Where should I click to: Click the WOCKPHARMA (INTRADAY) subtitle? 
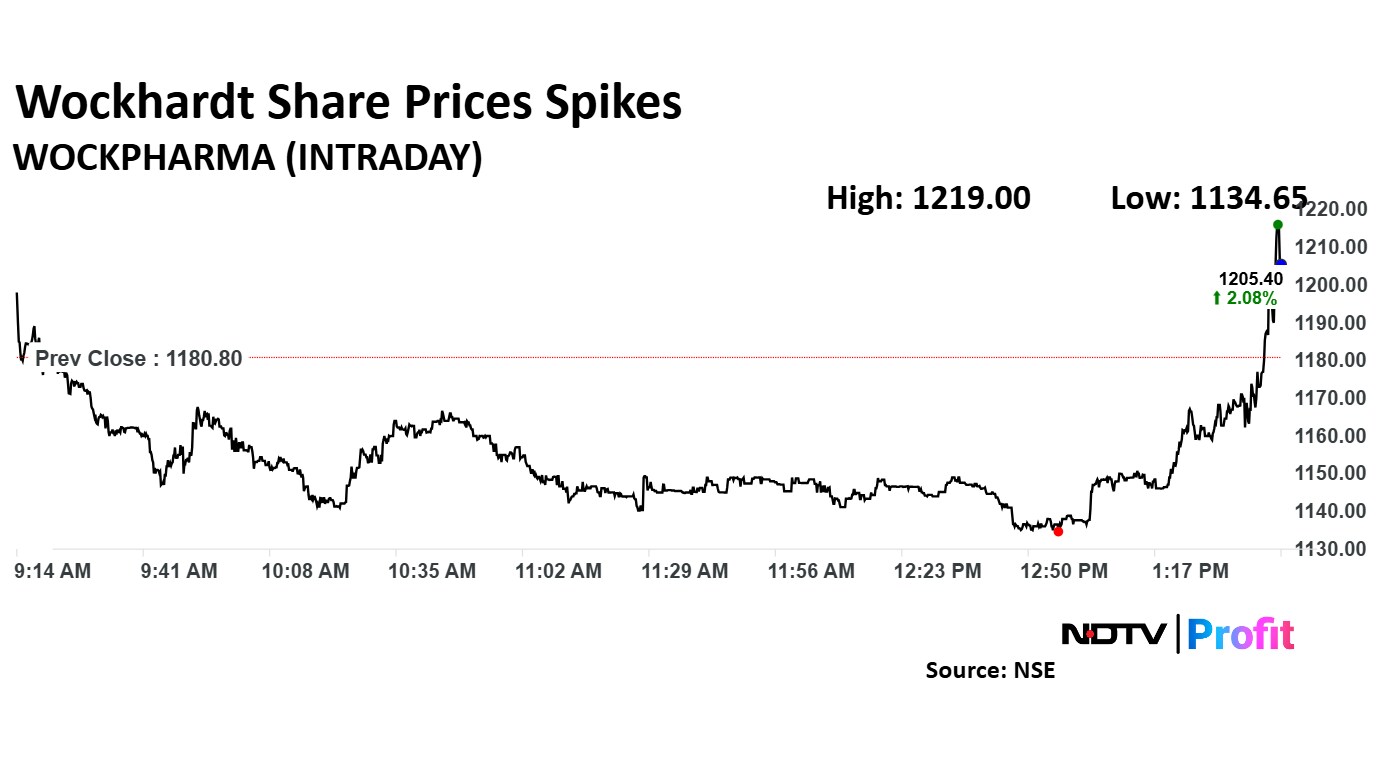point(247,158)
